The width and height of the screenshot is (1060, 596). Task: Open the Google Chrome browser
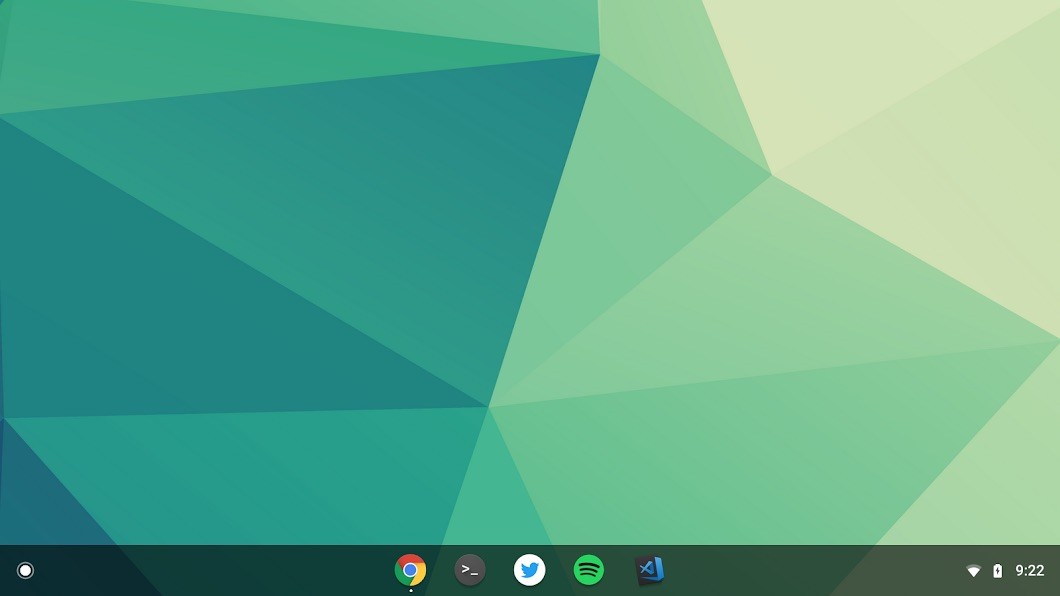pos(411,570)
